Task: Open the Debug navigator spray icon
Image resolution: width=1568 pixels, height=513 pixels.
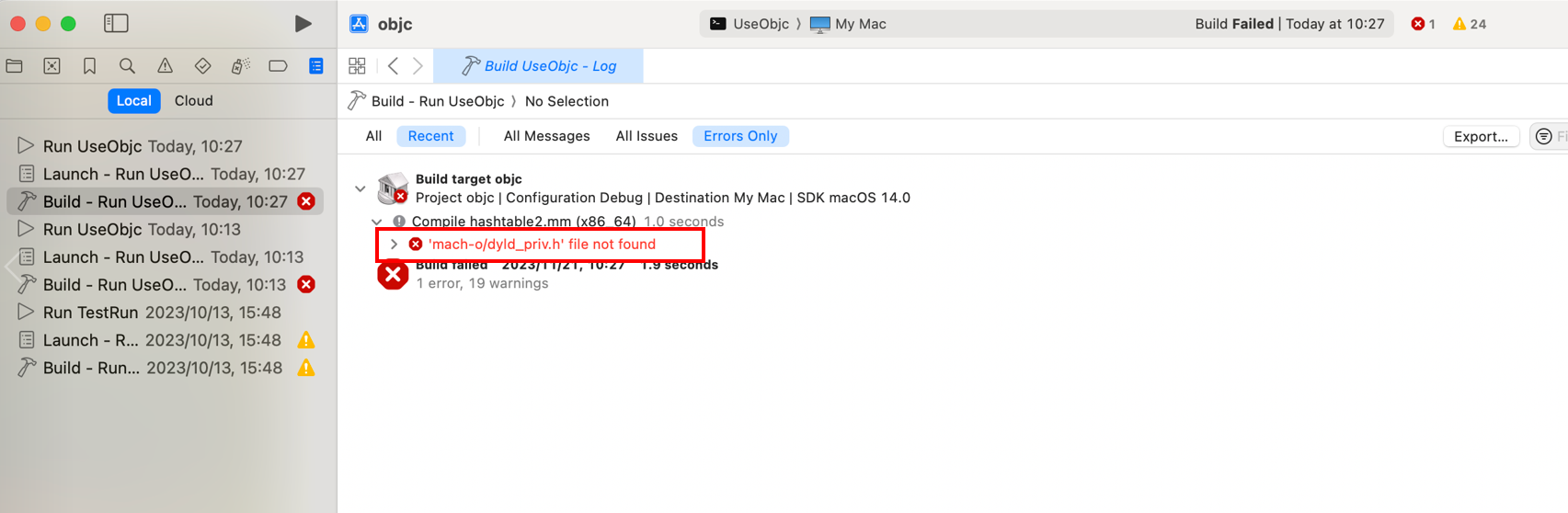Action: pos(240,65)
